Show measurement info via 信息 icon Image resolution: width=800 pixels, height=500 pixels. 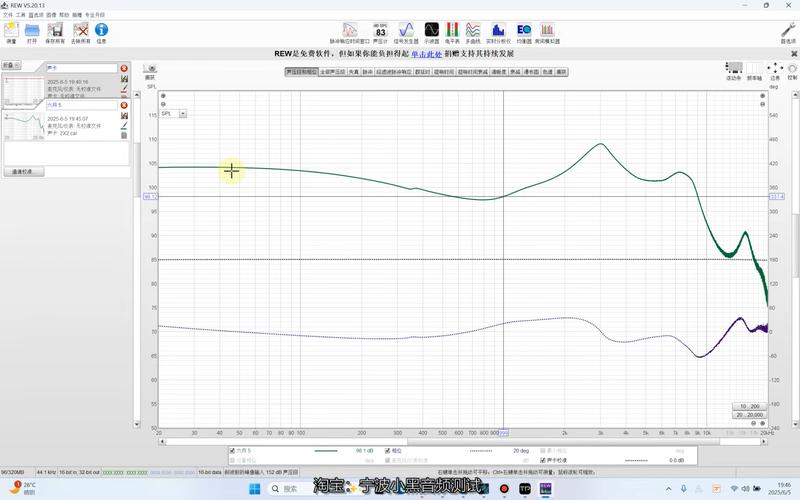click(x=102, y=33)
